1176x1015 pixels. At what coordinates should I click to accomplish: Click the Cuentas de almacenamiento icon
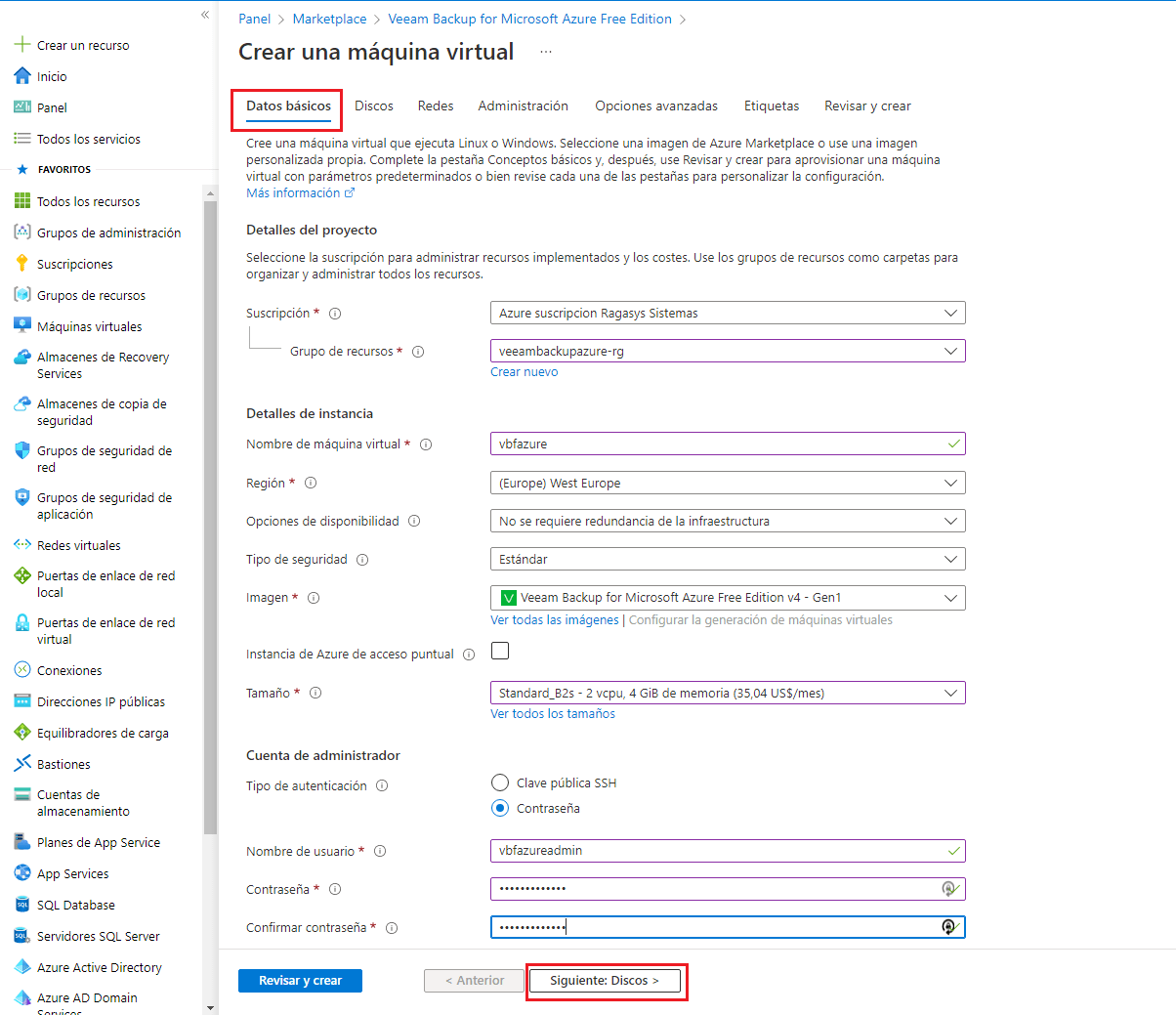pos(21,795)
